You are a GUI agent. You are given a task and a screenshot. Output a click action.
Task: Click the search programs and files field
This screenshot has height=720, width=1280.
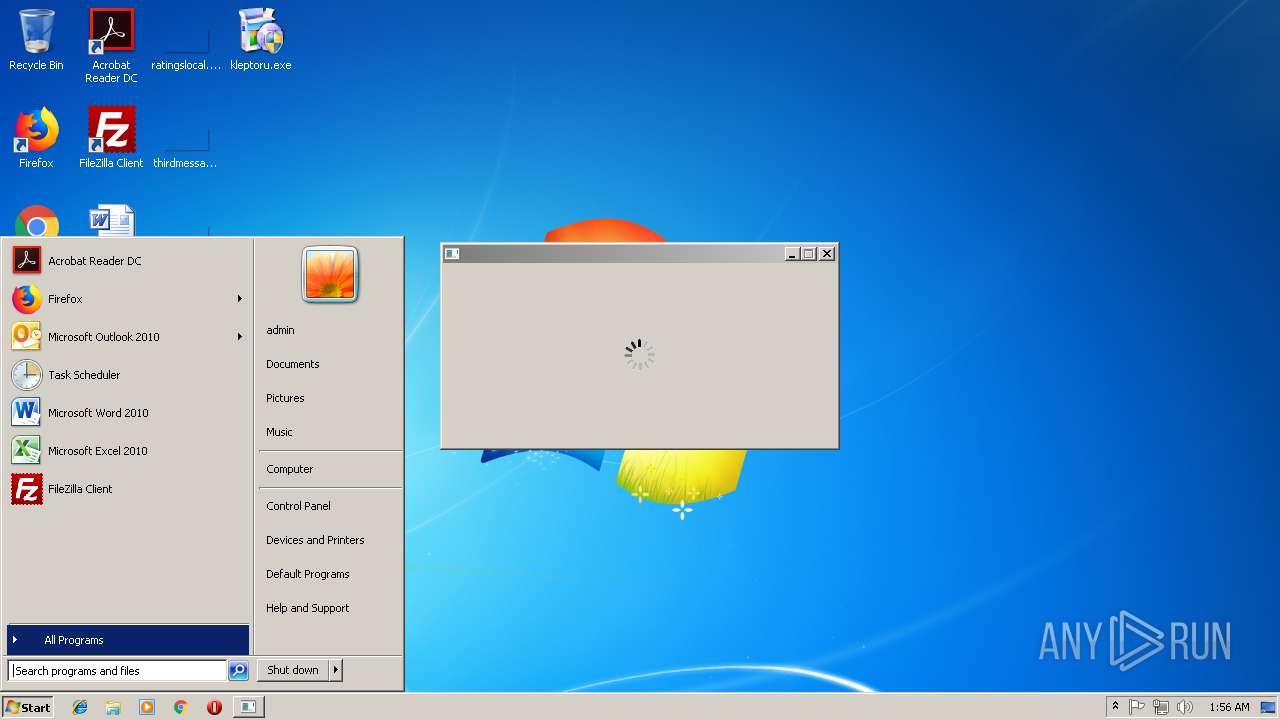click(x=117, y=671)
